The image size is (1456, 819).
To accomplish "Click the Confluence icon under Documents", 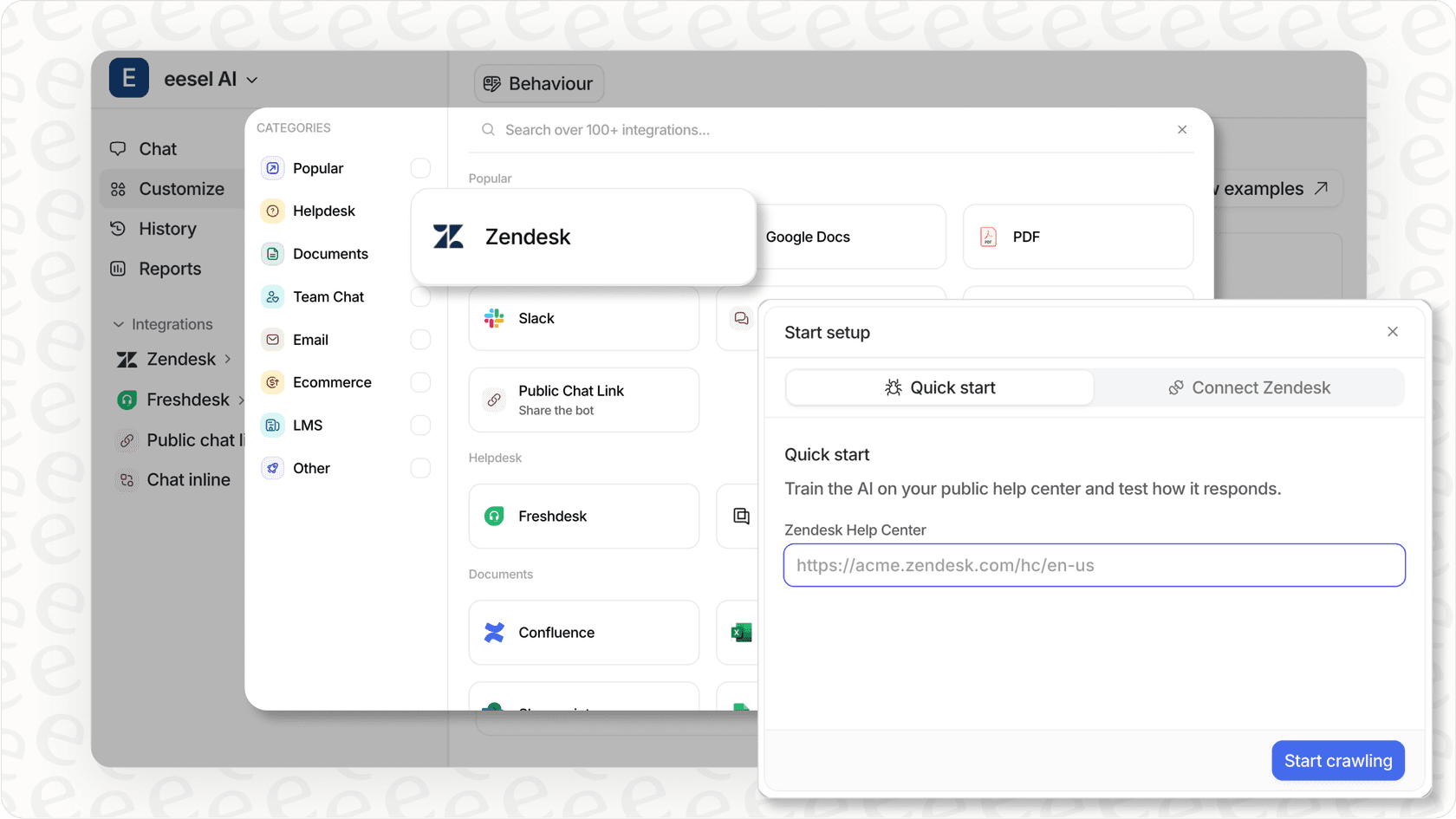I will (x=493, y=633).
